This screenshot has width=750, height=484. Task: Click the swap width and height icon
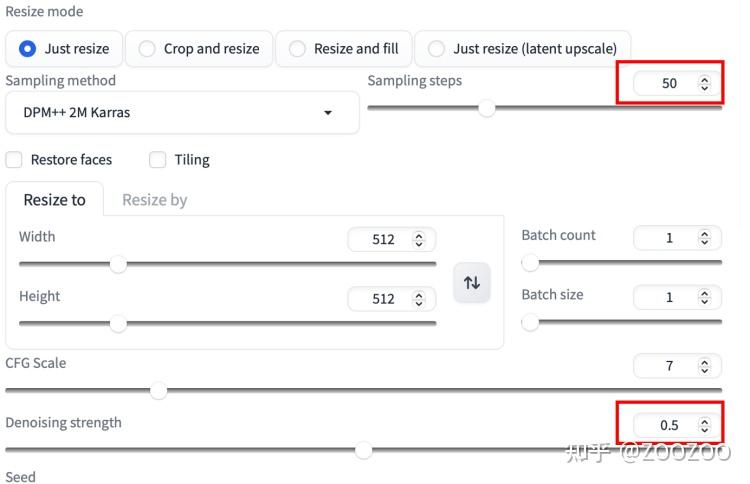[x=472, y=283]
